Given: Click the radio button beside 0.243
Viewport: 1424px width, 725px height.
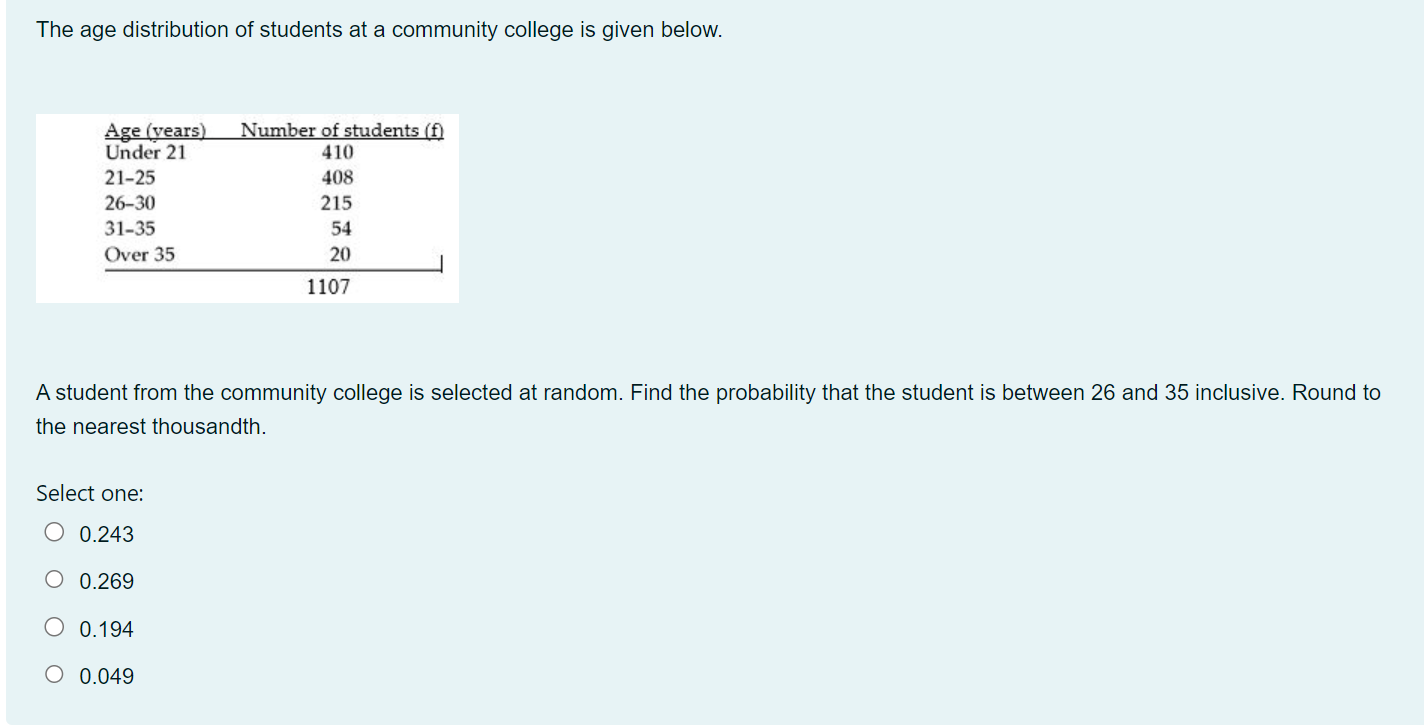Looking at the screenshot, I should click(55, 534).
